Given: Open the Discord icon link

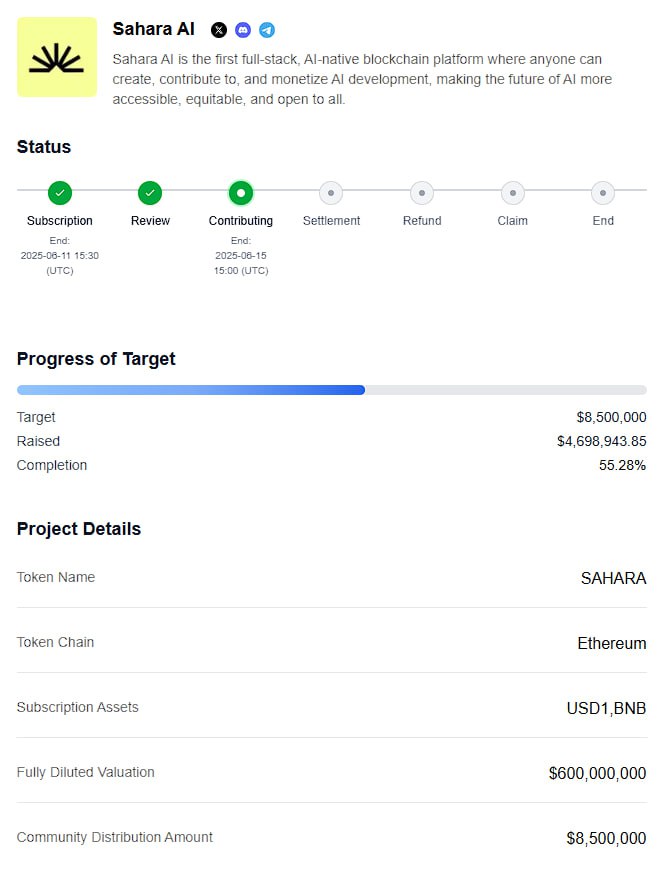Looking at the screenshot, I should coord(243,30).
